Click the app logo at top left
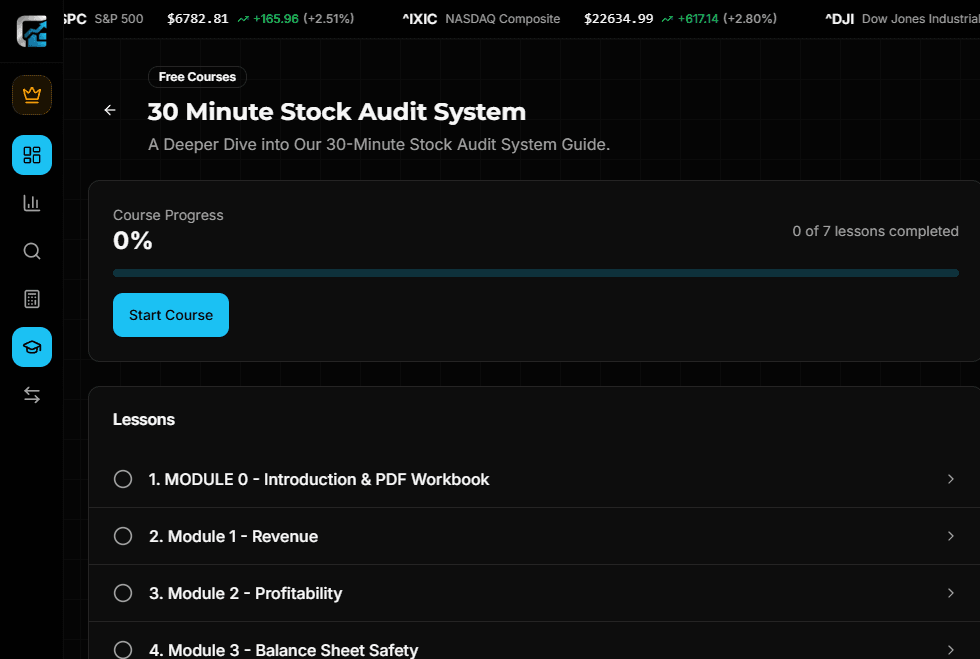 click(x=31, y=30)
